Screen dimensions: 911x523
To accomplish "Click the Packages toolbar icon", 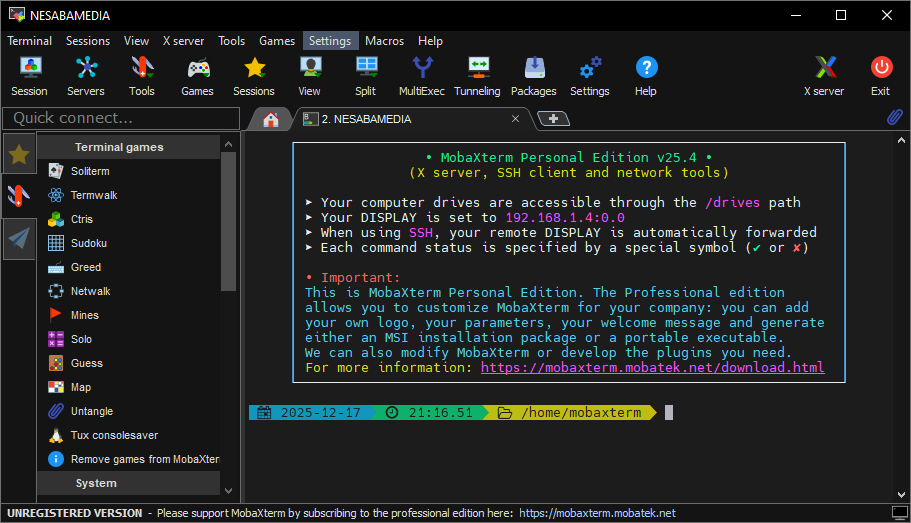I will (533, 76).
